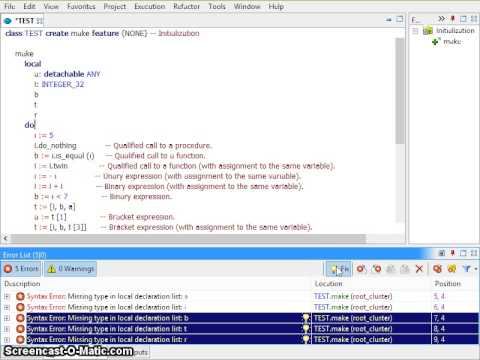Toggle the 0 Warnings filter
The image size is (480, 360).
[x=71, y=269]
